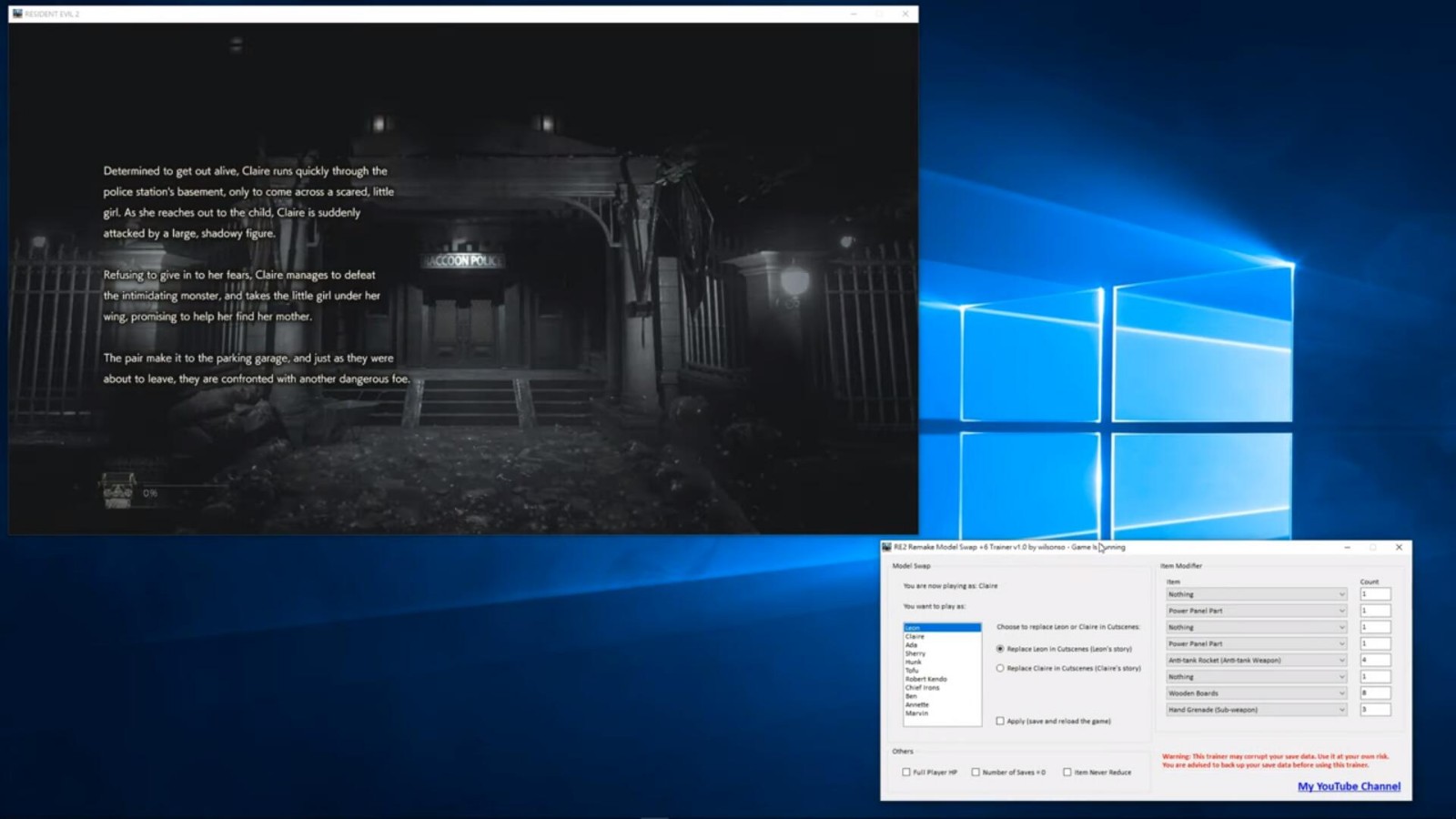Open the My YouTube Channel link

pos(1349,786)
